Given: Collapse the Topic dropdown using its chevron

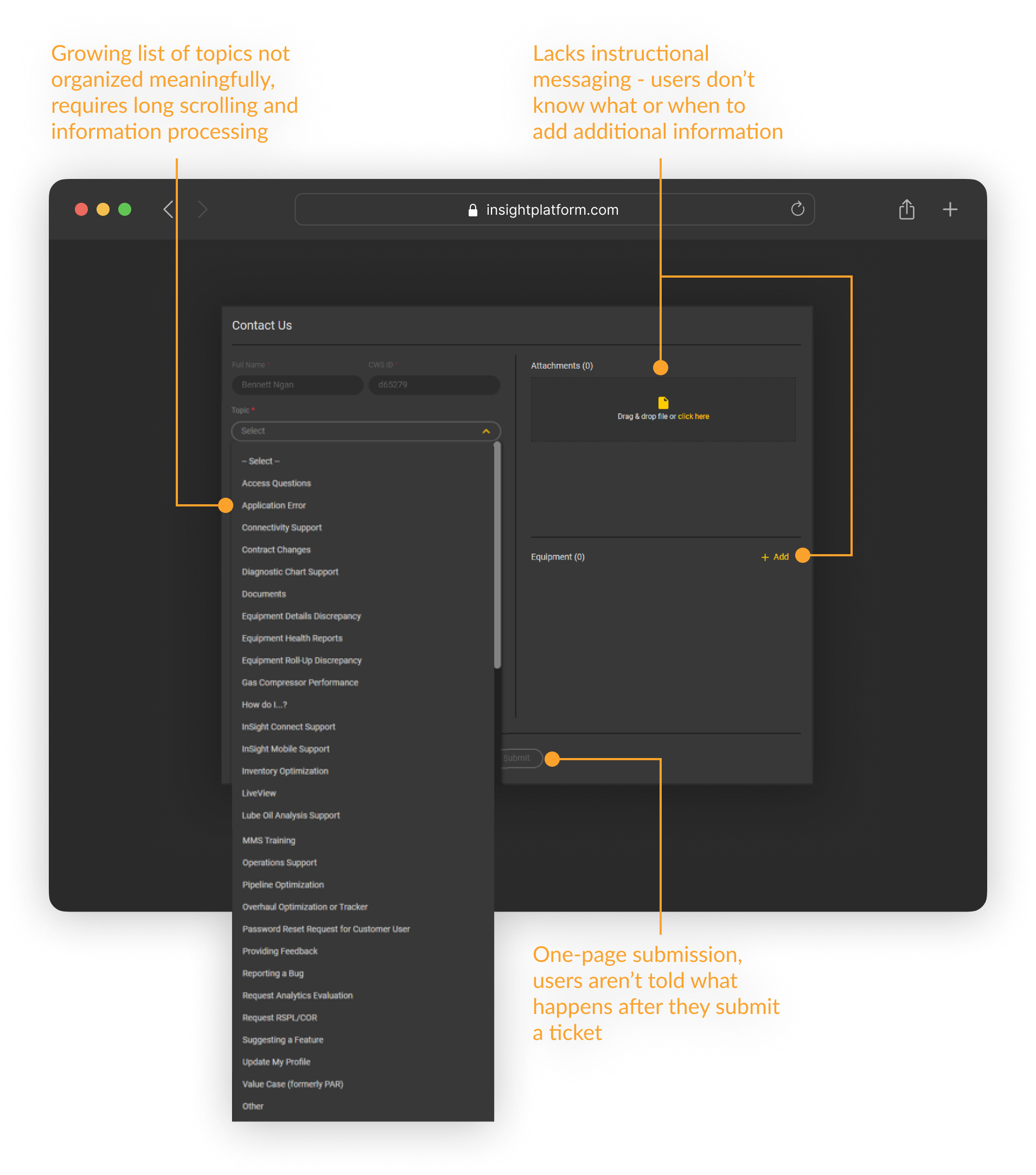Looking at the screenshot, I should tap(486, 431).
